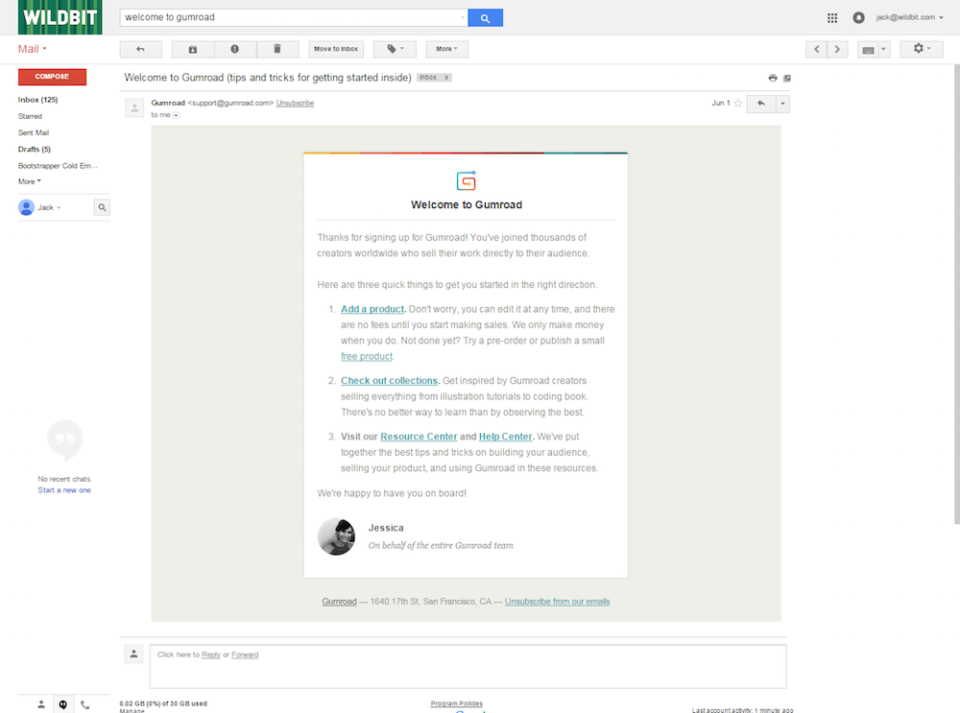Open the account notifications icon
Viewport: 960px width, 713px height.
[x=858, y=18]
